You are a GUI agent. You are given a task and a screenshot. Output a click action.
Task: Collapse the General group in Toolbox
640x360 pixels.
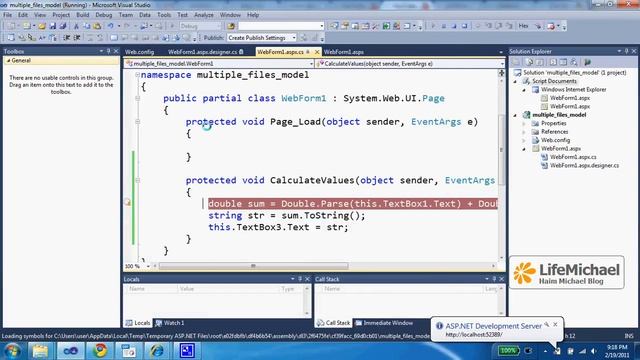coord(8,60)
